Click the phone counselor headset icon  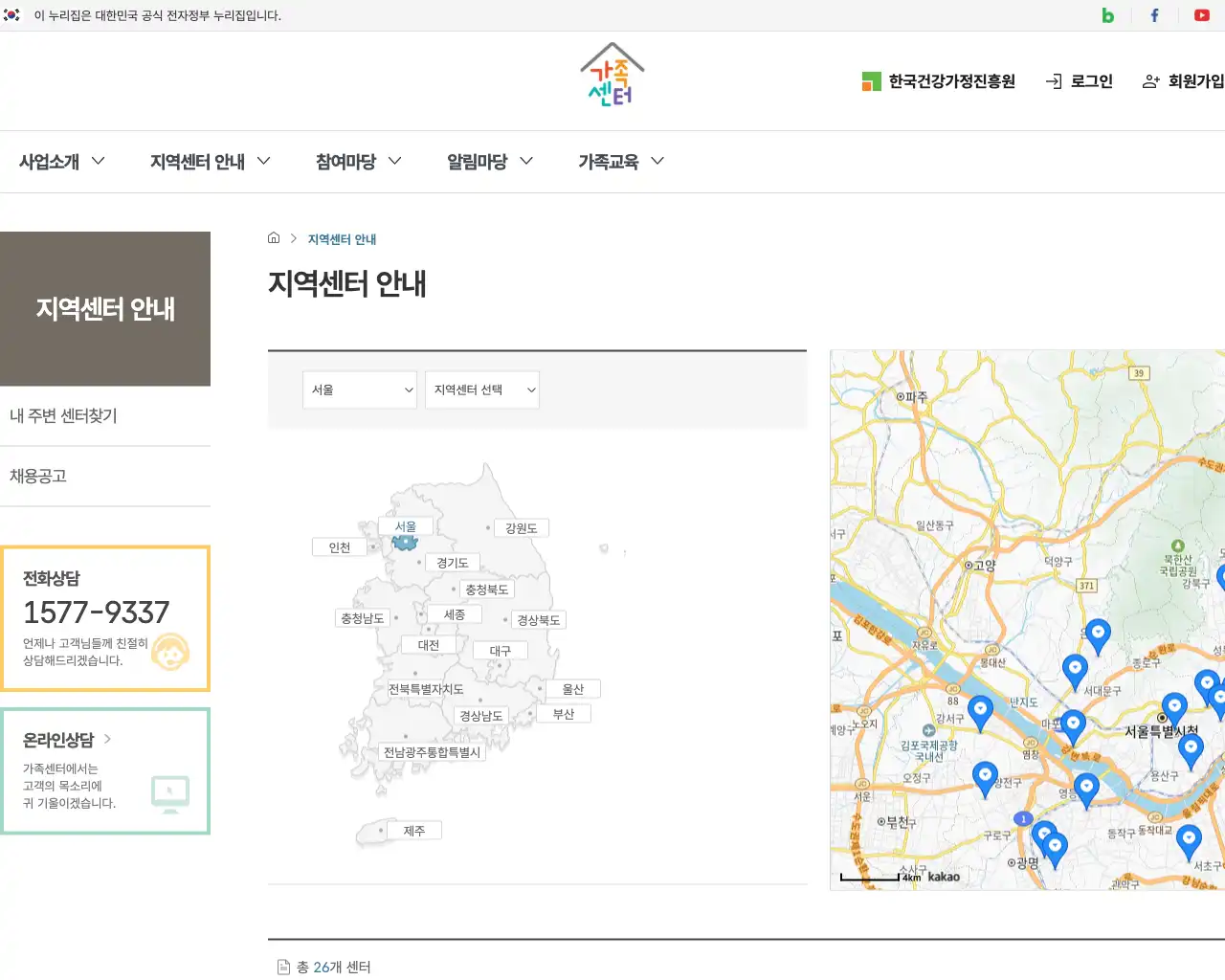click(170, 652)
